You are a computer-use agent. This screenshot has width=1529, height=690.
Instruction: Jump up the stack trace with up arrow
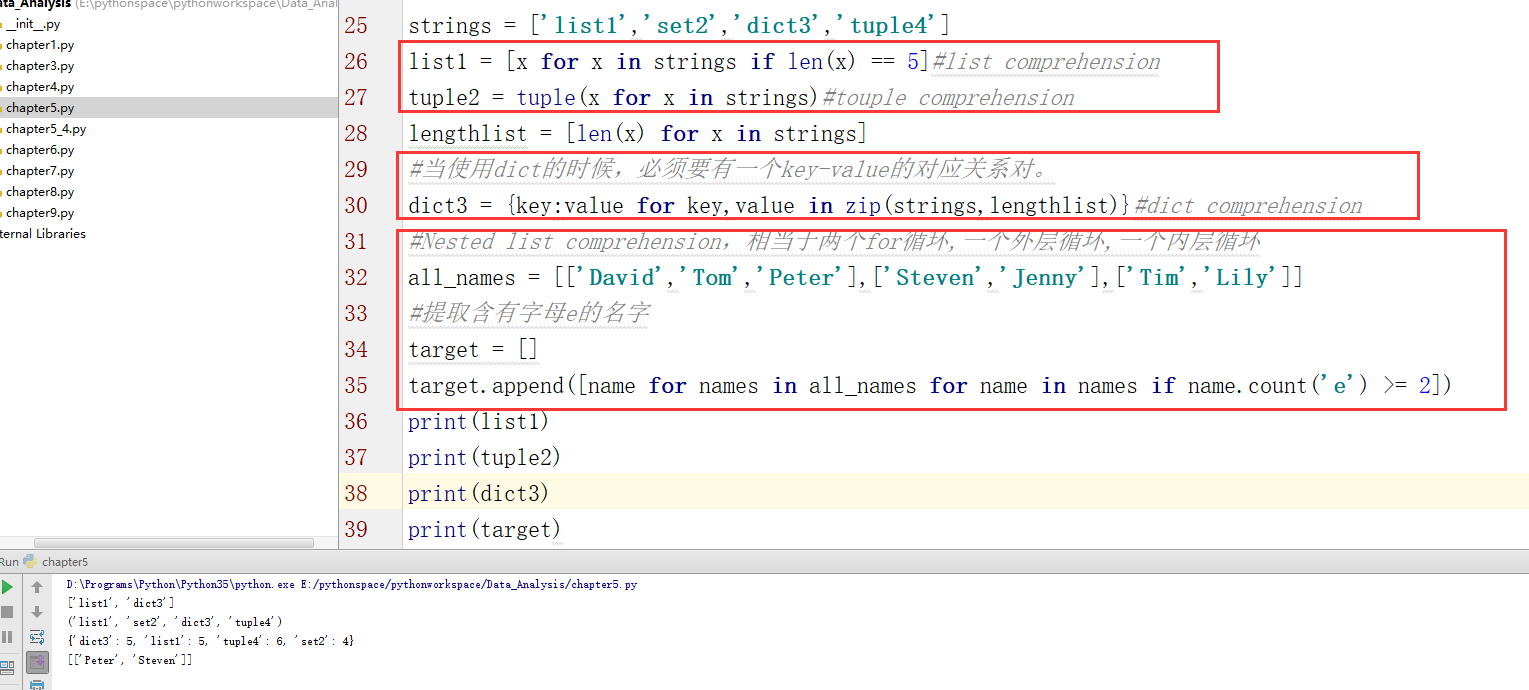point(37,587)
